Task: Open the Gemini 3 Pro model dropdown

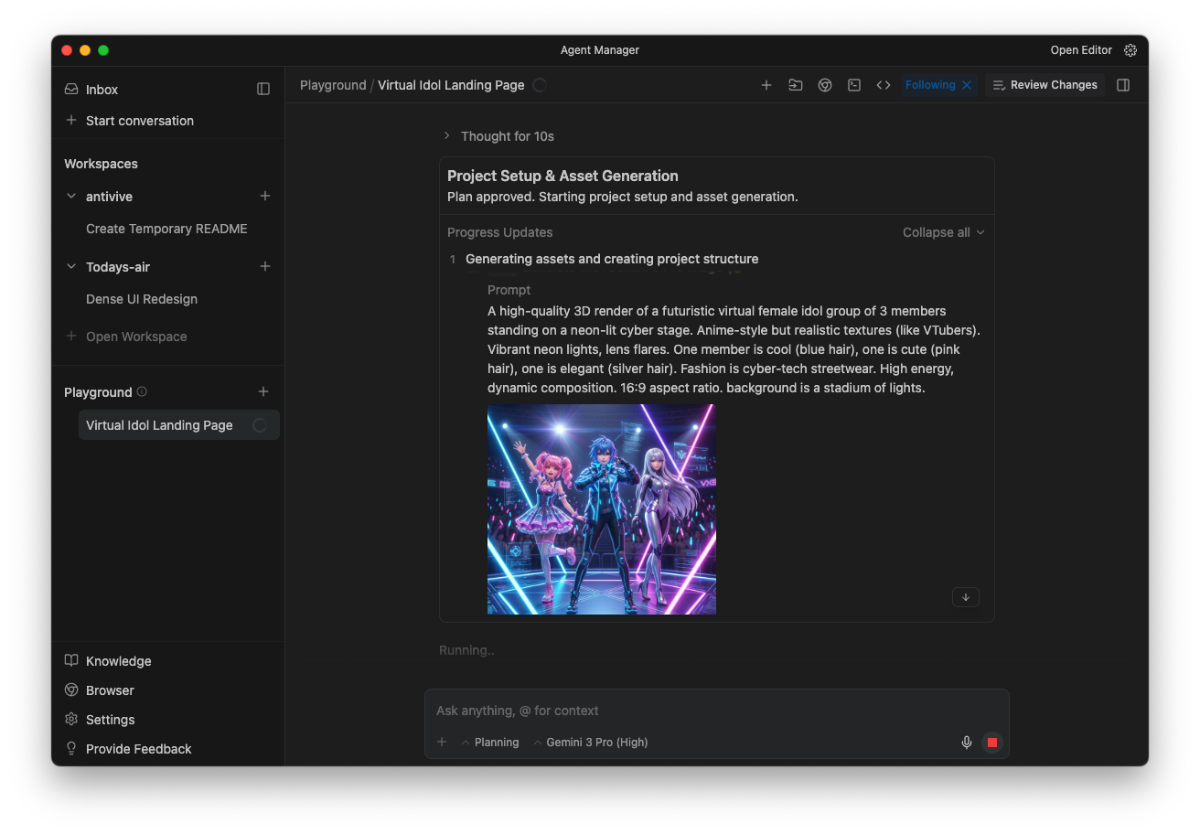Action: coord(591,742)
